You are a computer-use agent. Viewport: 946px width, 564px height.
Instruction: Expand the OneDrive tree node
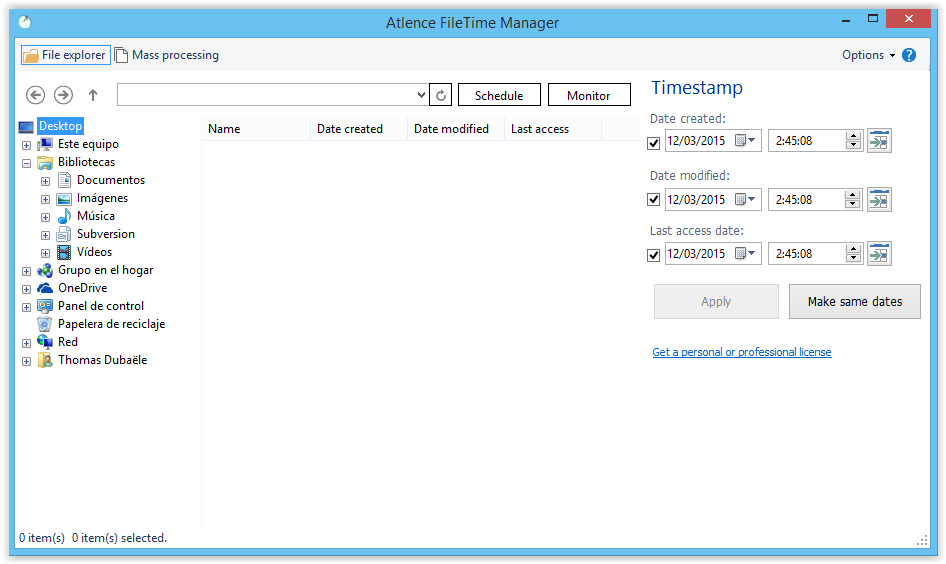click(27, 290)
